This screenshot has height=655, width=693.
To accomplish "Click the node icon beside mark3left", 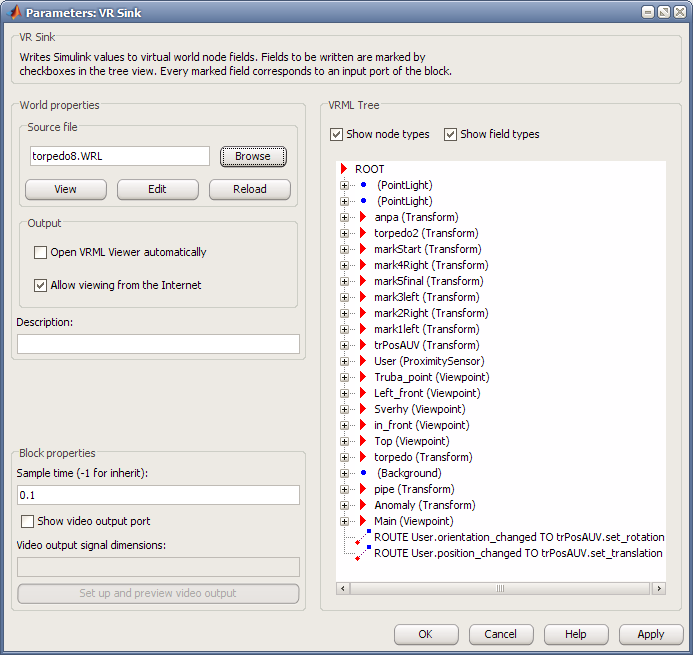I will [363, 297].
